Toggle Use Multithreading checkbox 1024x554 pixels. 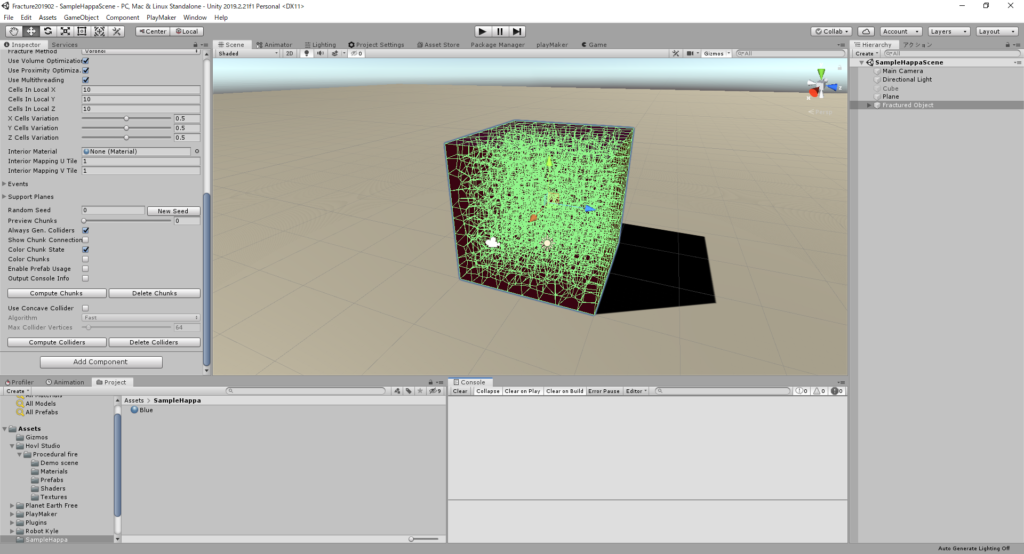click(x=86, y=80)
